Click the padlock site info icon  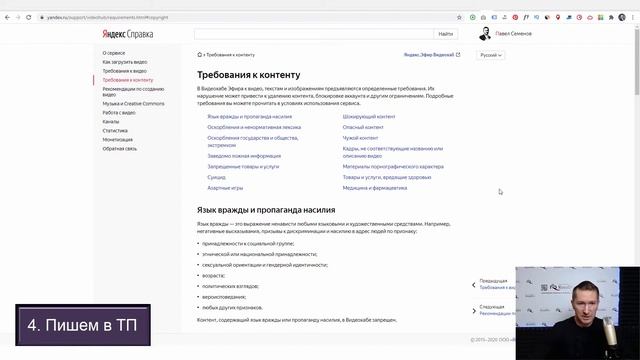click(42, 18)
